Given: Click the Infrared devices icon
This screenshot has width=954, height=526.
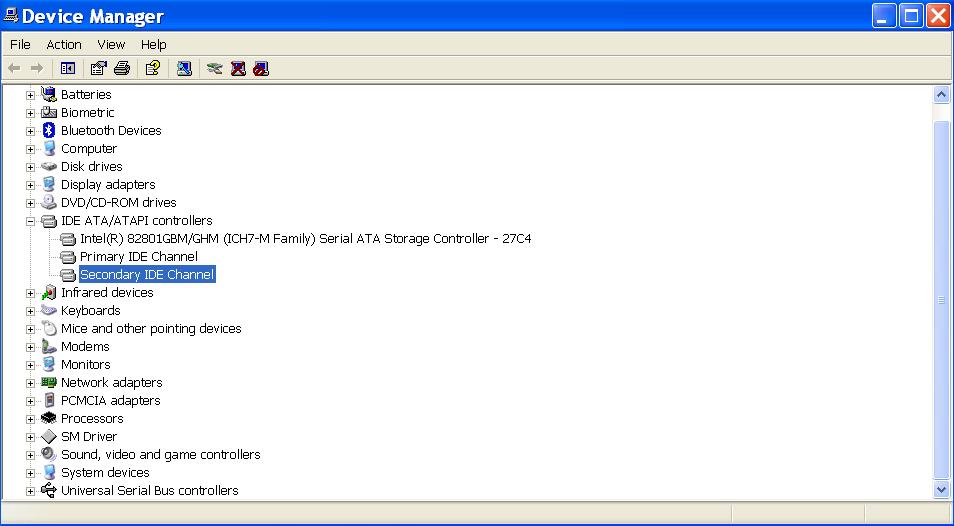Looking at the screenshot, I should pos(49,292).
